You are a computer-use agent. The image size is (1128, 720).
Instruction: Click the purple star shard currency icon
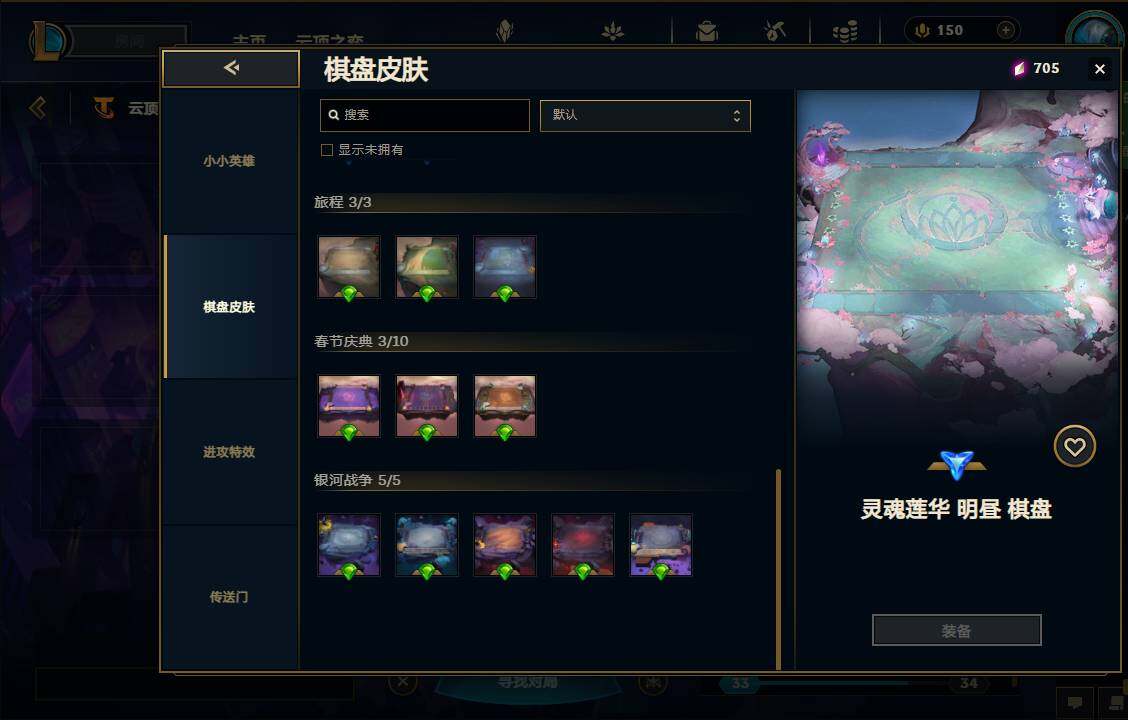click(1019, 68)
